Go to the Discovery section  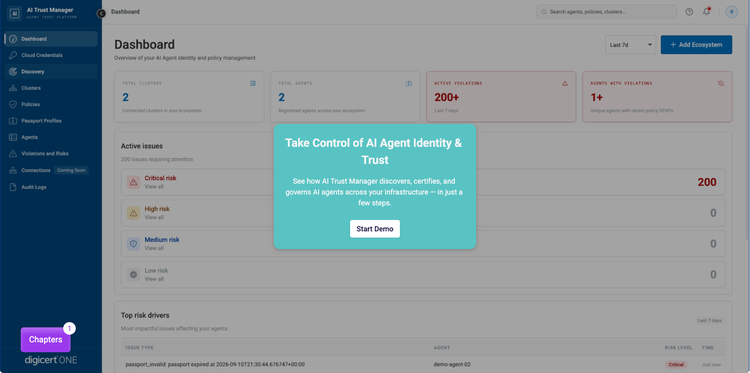[x=51, y=72]
